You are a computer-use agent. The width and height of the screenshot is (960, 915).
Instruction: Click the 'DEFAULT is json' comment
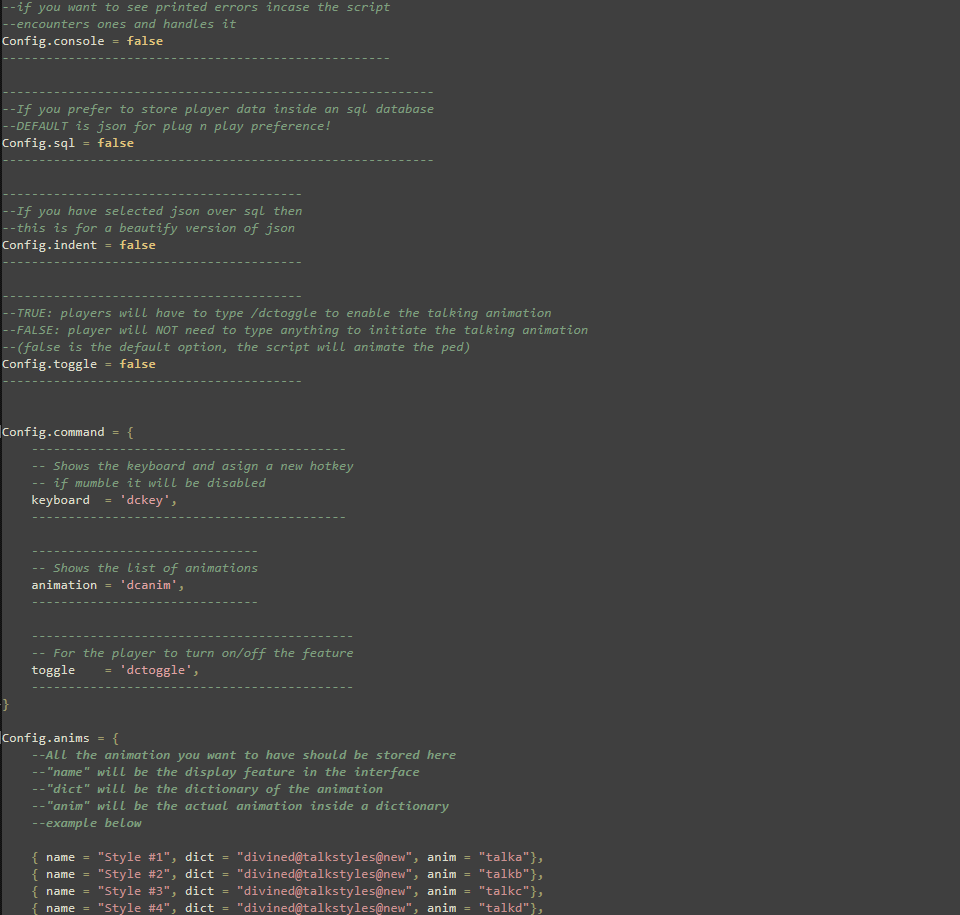coord(167,126)
